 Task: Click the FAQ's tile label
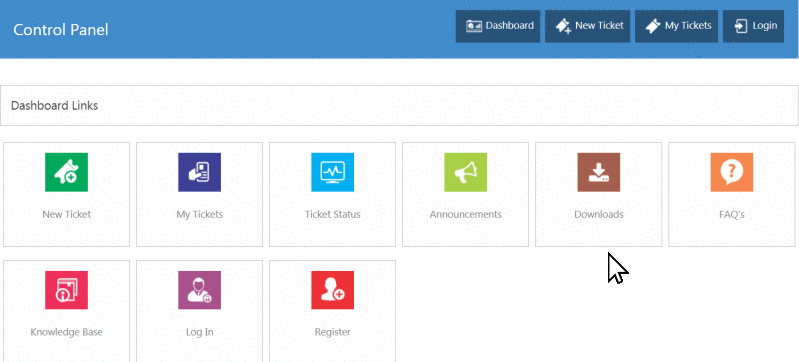732,214
